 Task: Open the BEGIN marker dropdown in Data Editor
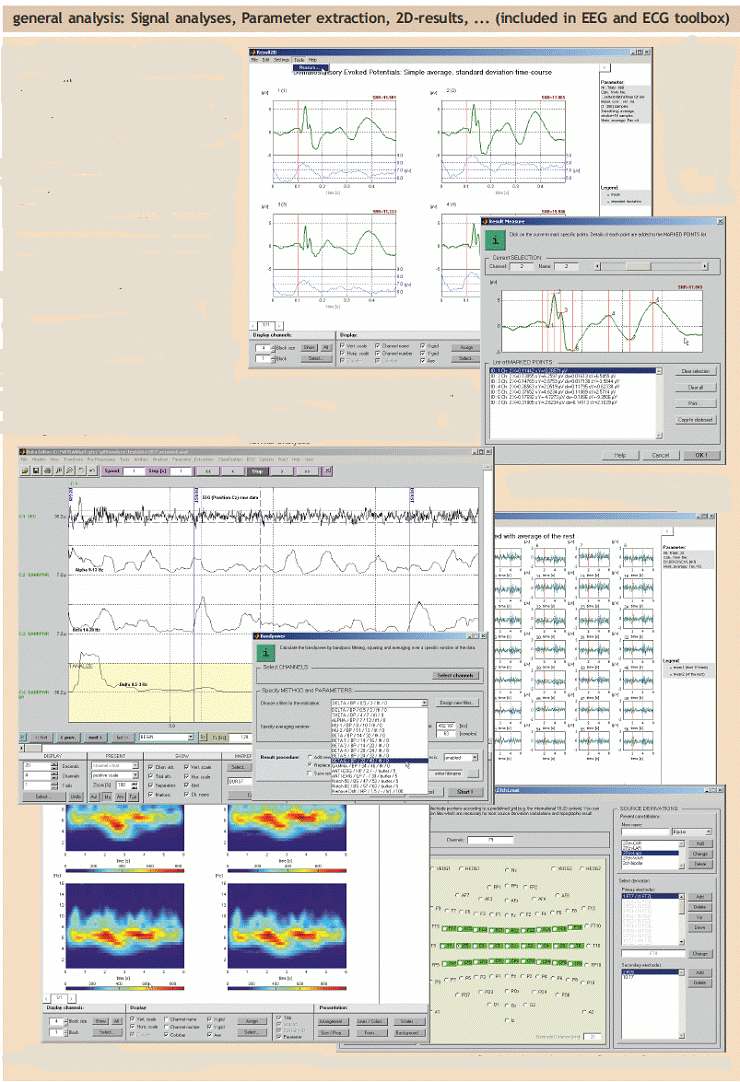tap(166, 737)
